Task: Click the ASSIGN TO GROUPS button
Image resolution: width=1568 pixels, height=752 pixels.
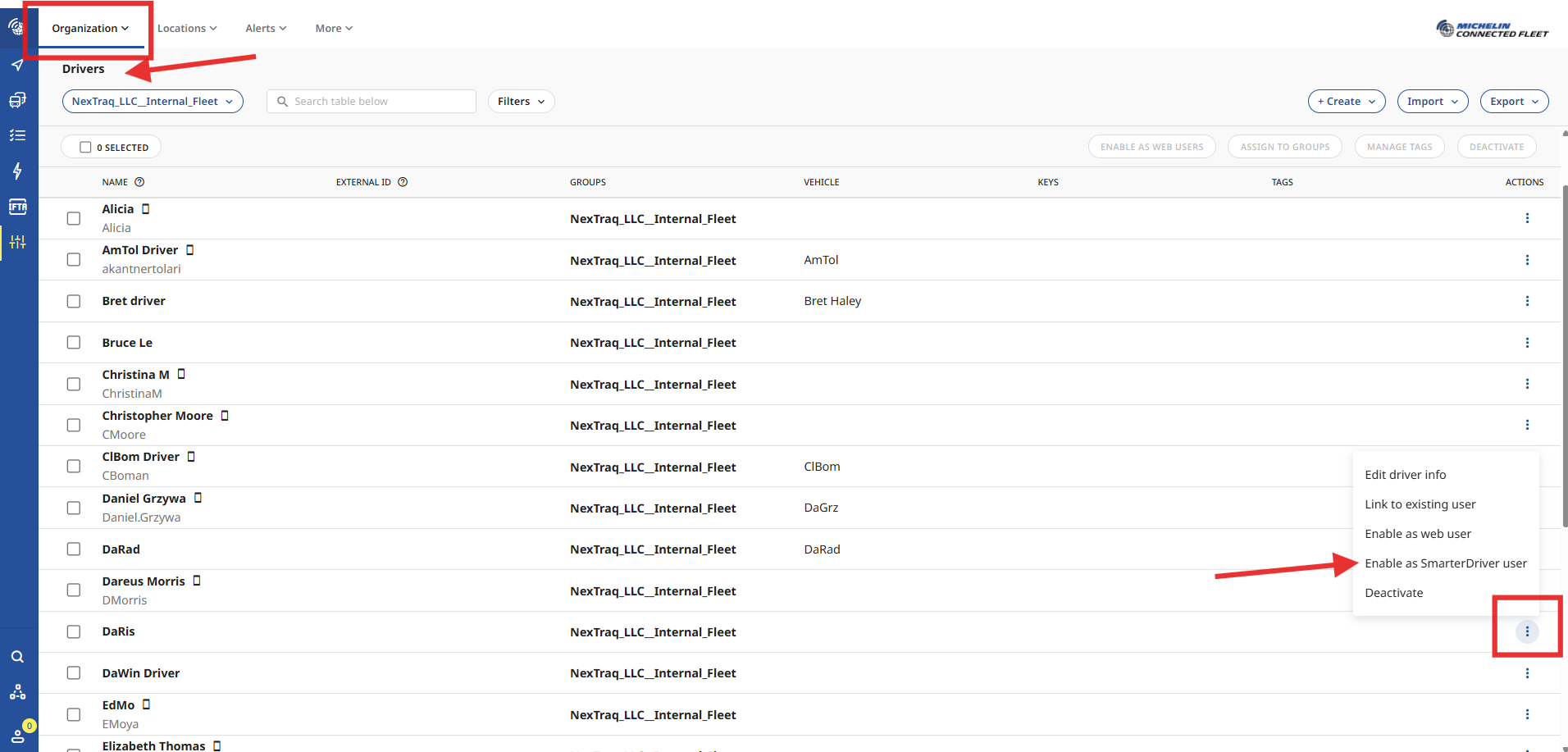Action: 1284,147
